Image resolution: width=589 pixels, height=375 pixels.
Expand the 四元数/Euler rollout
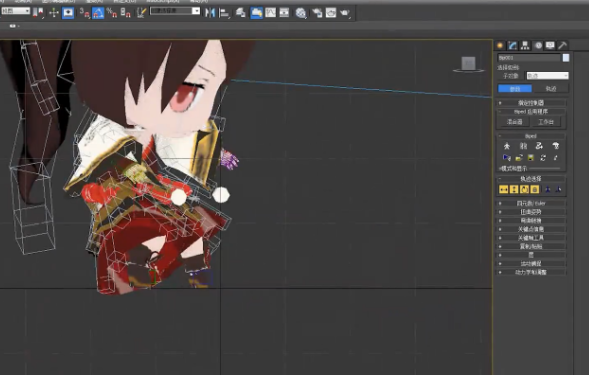(532, 203)
